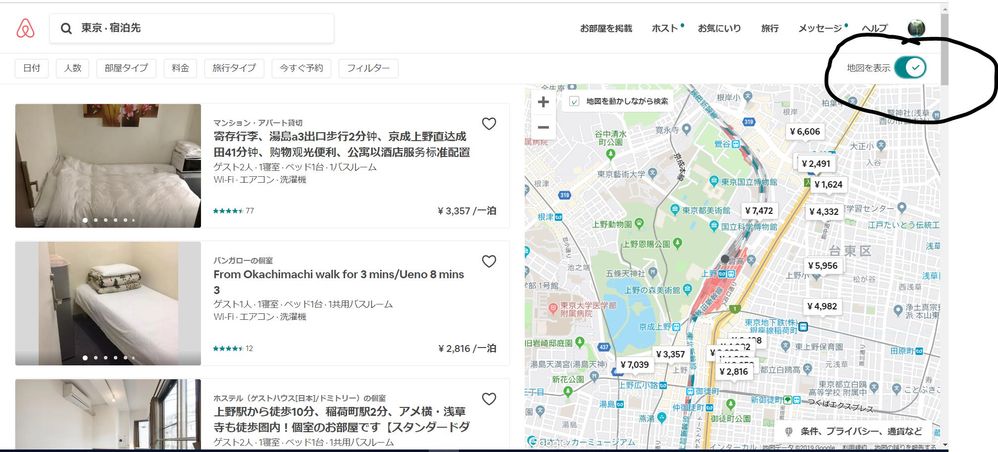
Task: Expand the 部屋タイプ room type filter
Action: (x=126, y=68)
